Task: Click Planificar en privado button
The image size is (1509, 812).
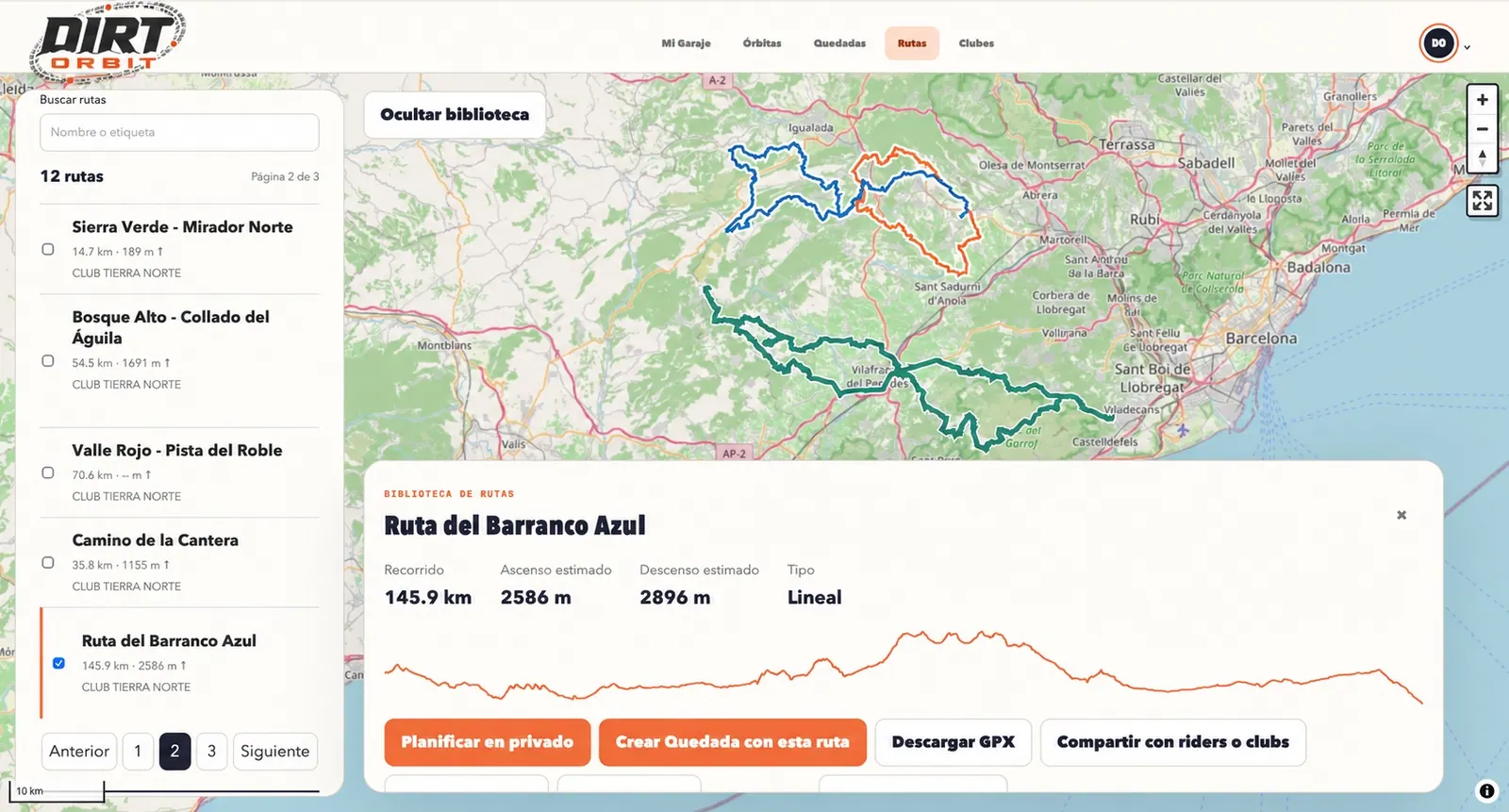Action: [x=487, y=742]
